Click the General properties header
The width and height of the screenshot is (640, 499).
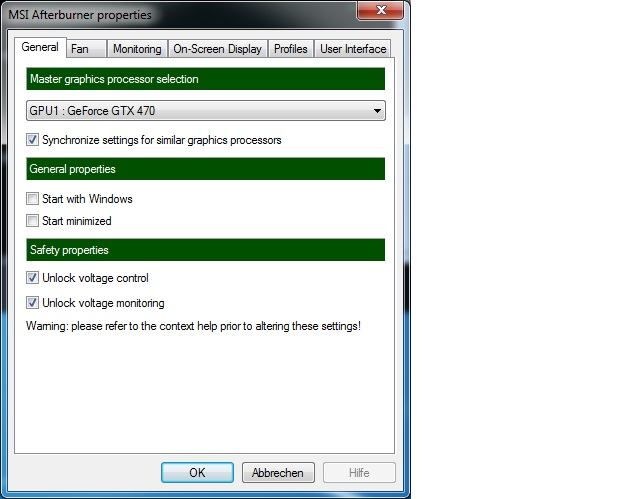pos(206,169)
